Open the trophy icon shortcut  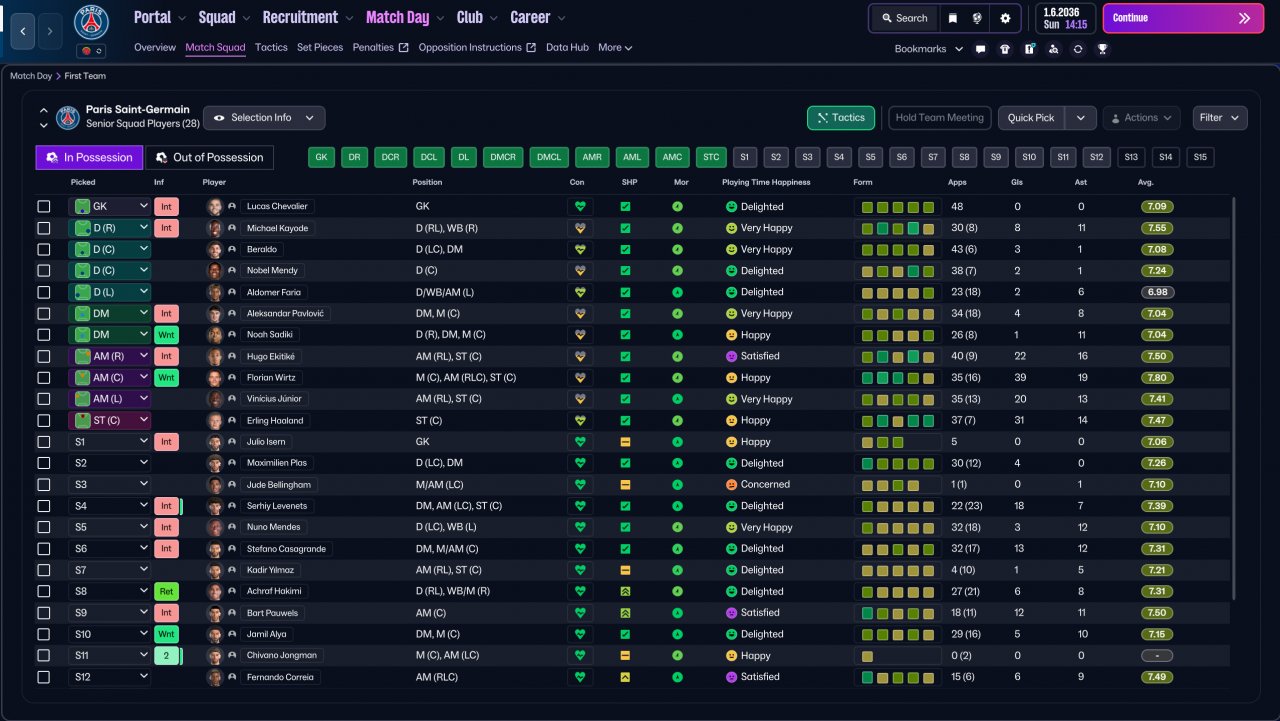click(1102, 48)
